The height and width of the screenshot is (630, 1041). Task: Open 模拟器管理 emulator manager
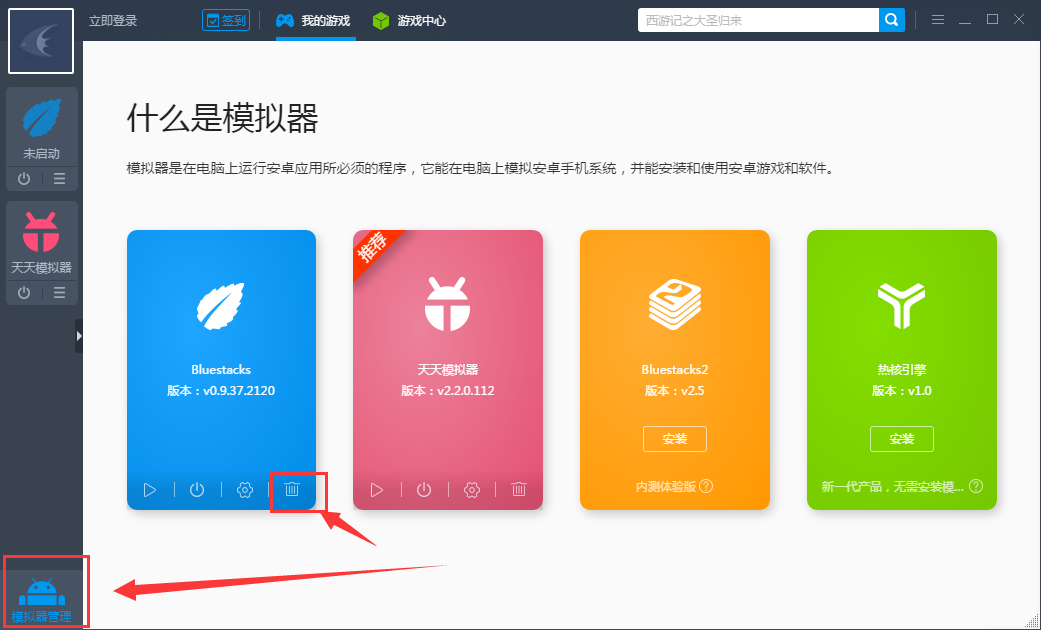coord(41,601)
